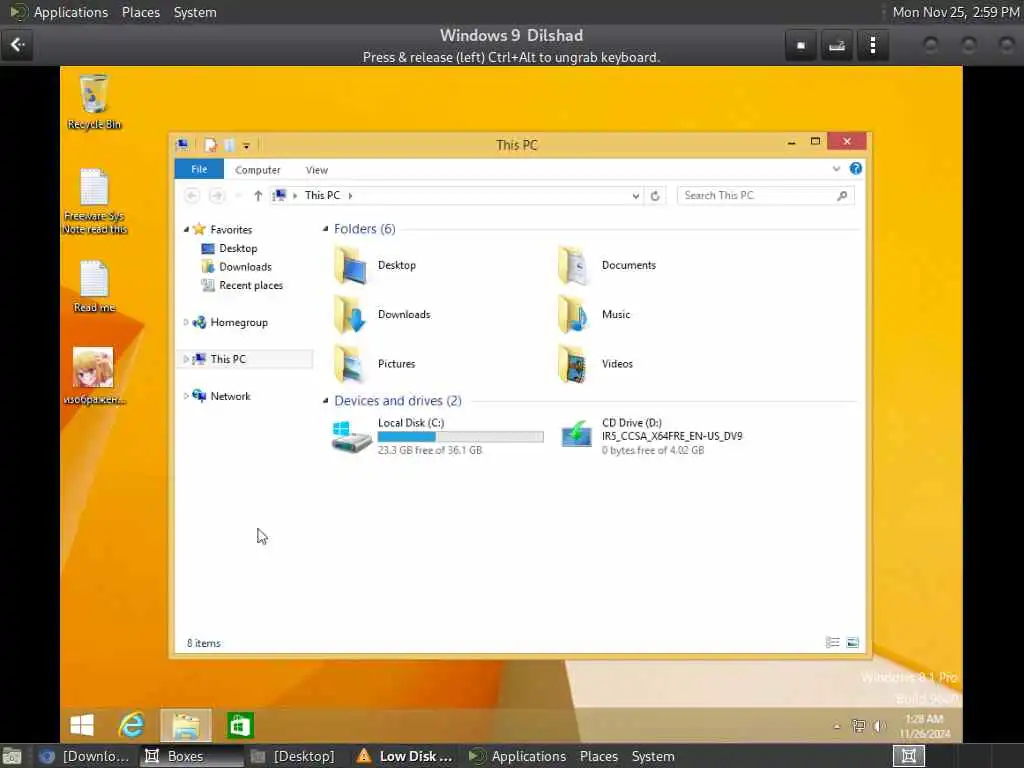Click the volume speaker tray icon
1024x768 pixels.
[880, 726]
